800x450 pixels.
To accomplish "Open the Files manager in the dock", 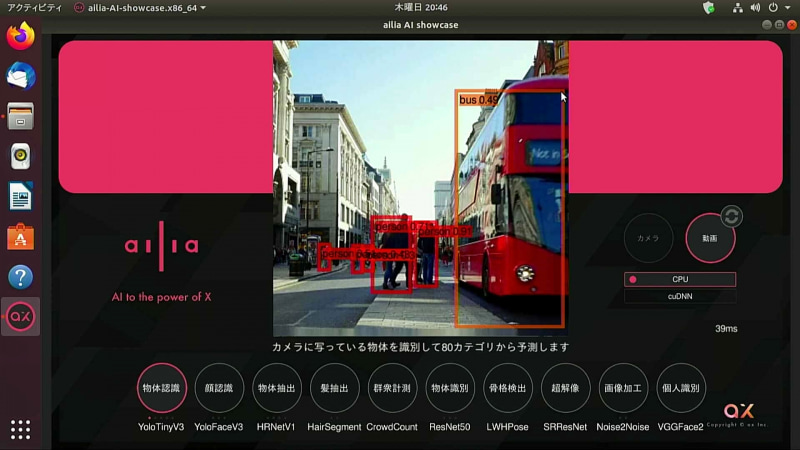I will [20, 116].
